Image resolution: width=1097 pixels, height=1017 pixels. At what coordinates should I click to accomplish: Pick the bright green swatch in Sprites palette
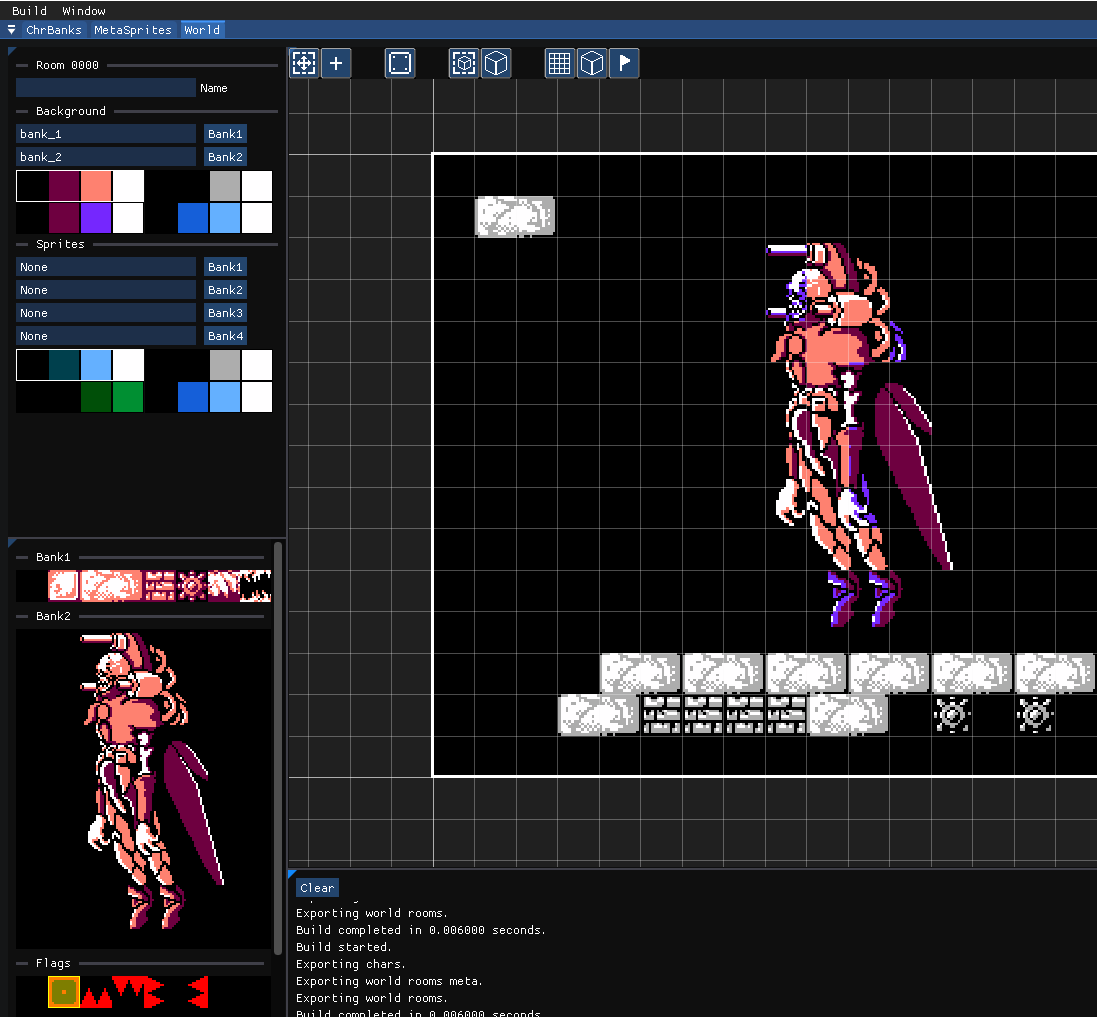tap(128, 397)
